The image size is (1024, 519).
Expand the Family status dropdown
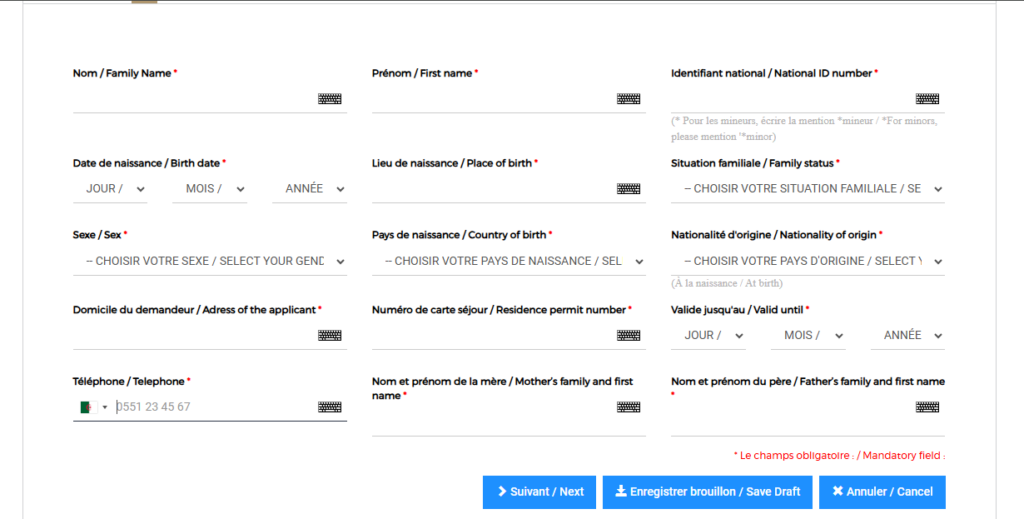pyautogui.click(x=808, y=189)
